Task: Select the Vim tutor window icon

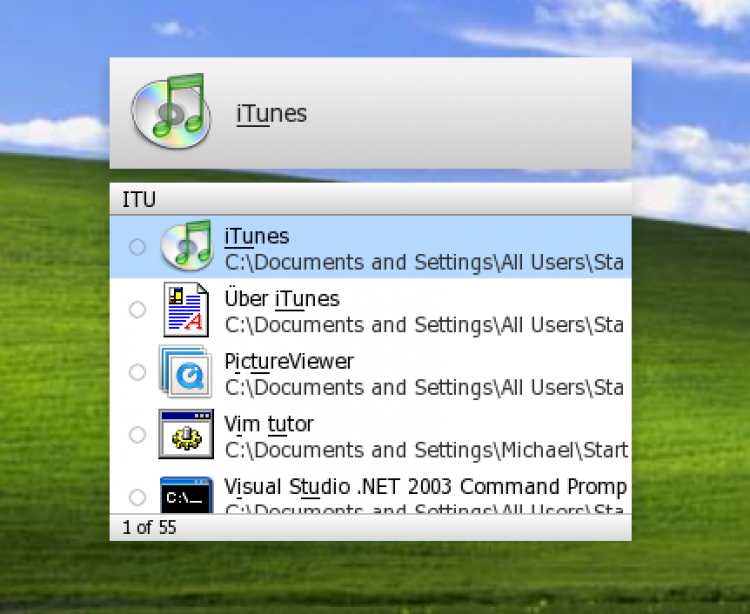Action: tap(186, 434)
